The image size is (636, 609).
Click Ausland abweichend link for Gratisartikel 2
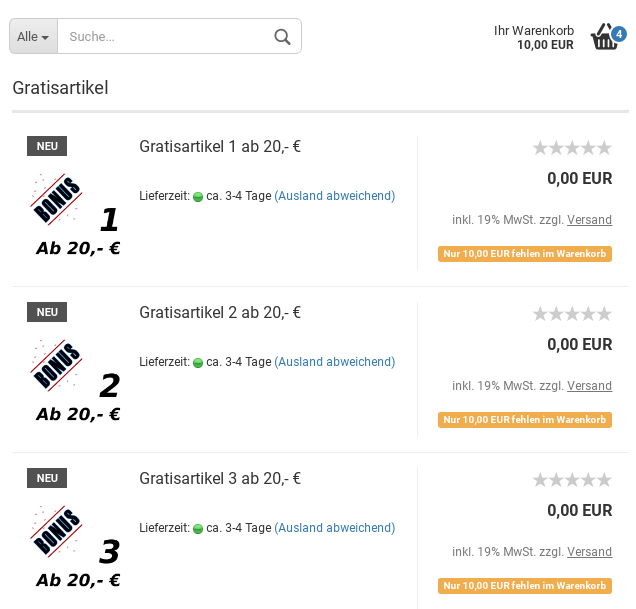335,362
